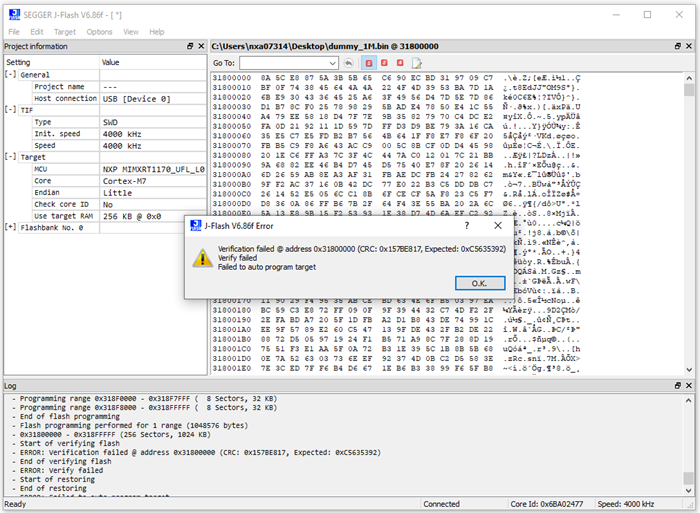The width and height of the screenshot is (700, 513).
Task: Click the Connected status bar entry
Action: (x=442, y=504)
